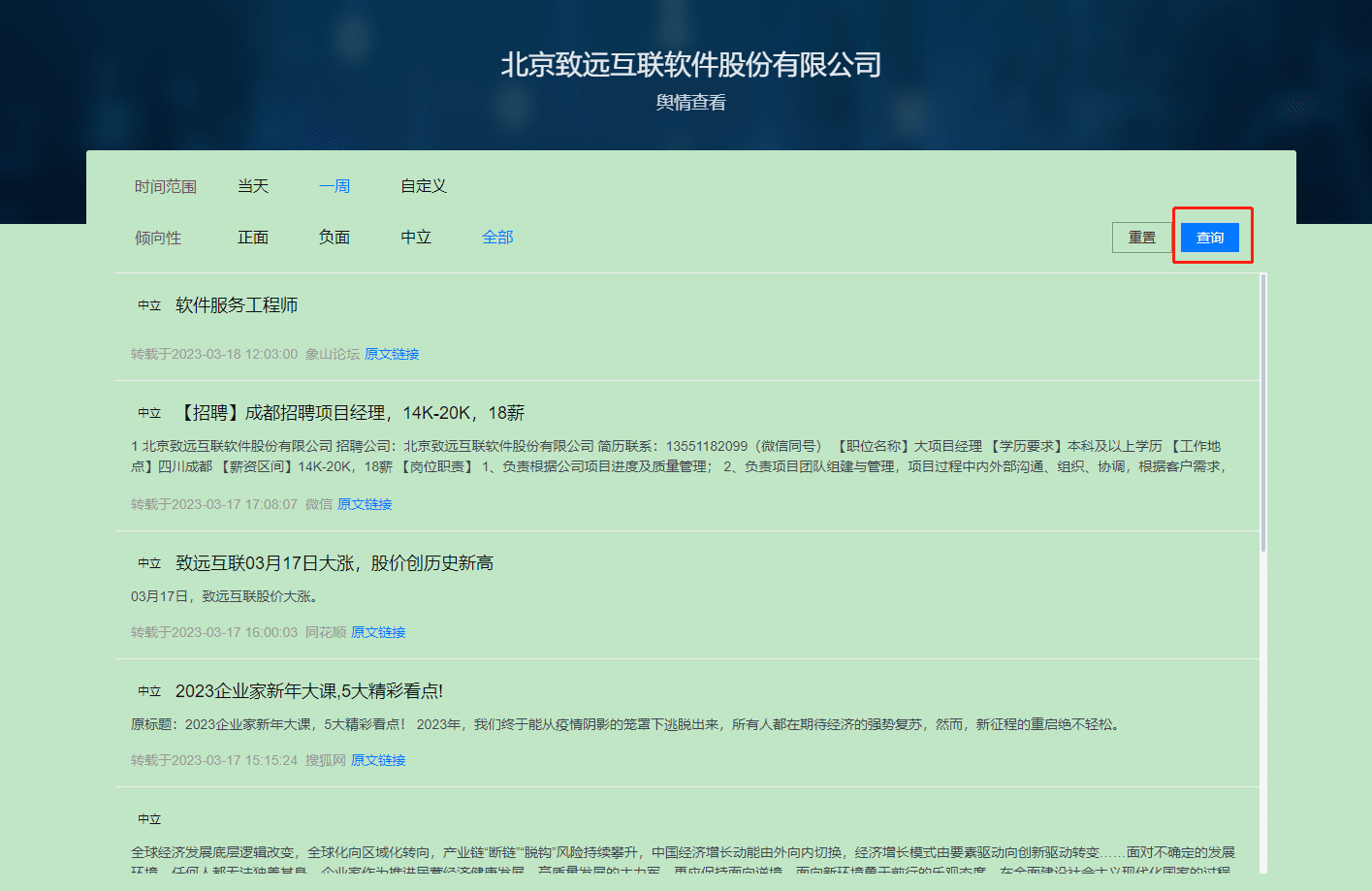Click the 时间范围 label
Viewport: 1372px width, 891px height.
166,186
